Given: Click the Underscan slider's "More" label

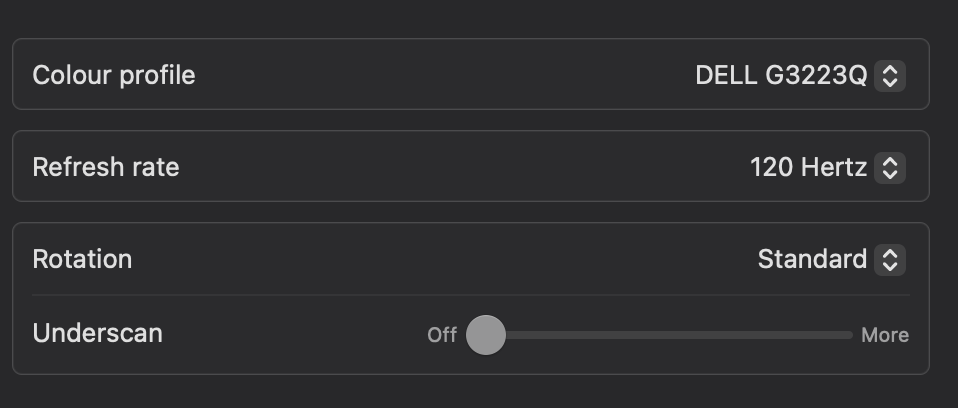Looking at the screenshot, I should (x=885, y=335).
